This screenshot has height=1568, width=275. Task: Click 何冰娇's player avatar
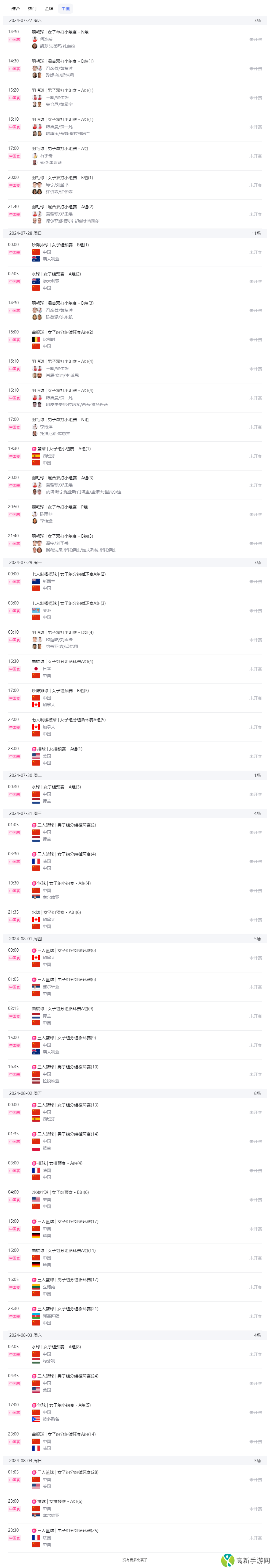[x=35, y=39]
